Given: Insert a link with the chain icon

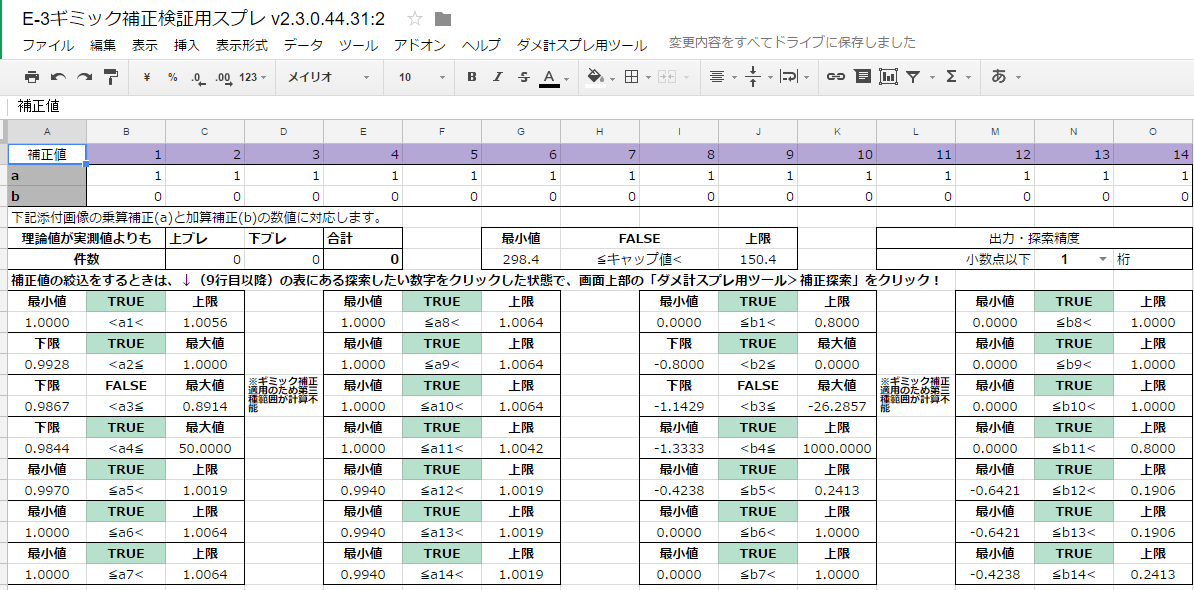Looking at the screenshot, I should (x=835, y=77).
